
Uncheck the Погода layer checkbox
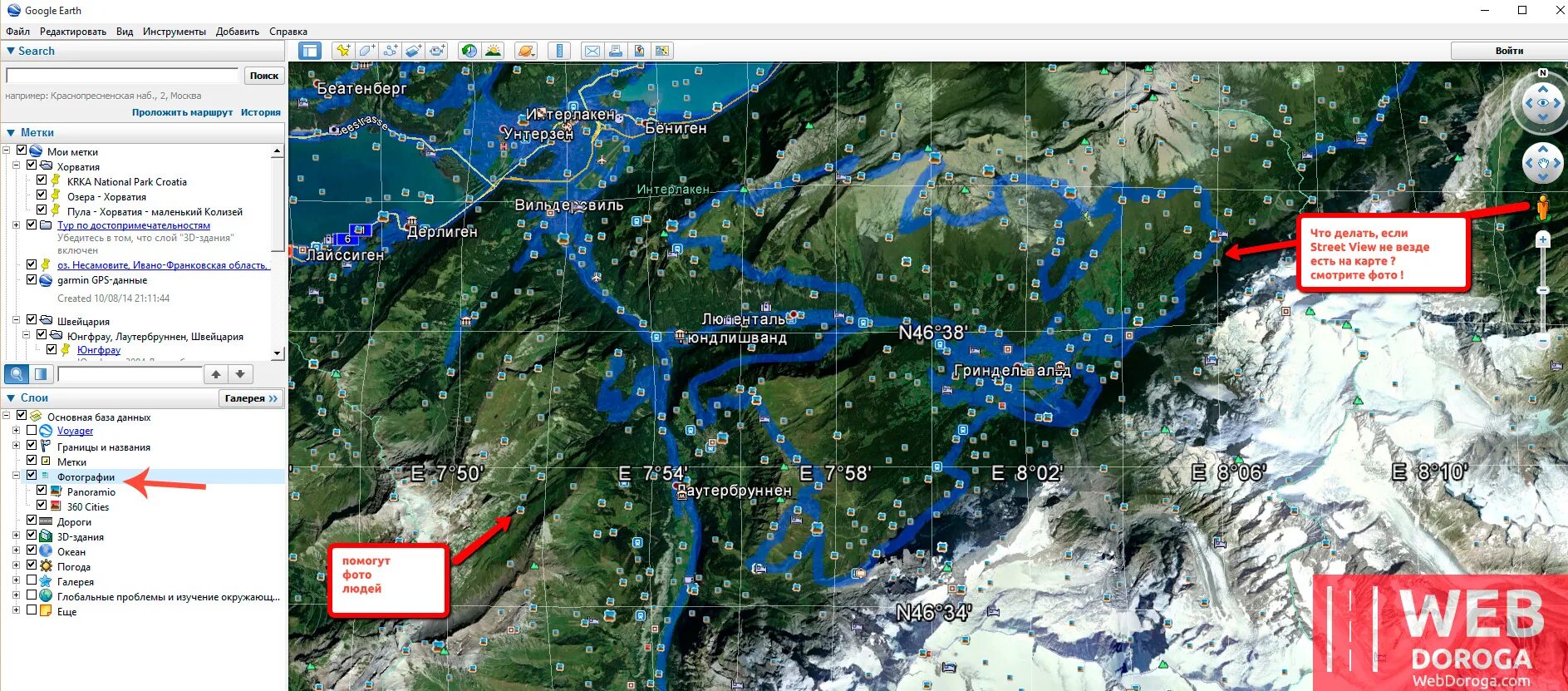click(x=32, y=565)
